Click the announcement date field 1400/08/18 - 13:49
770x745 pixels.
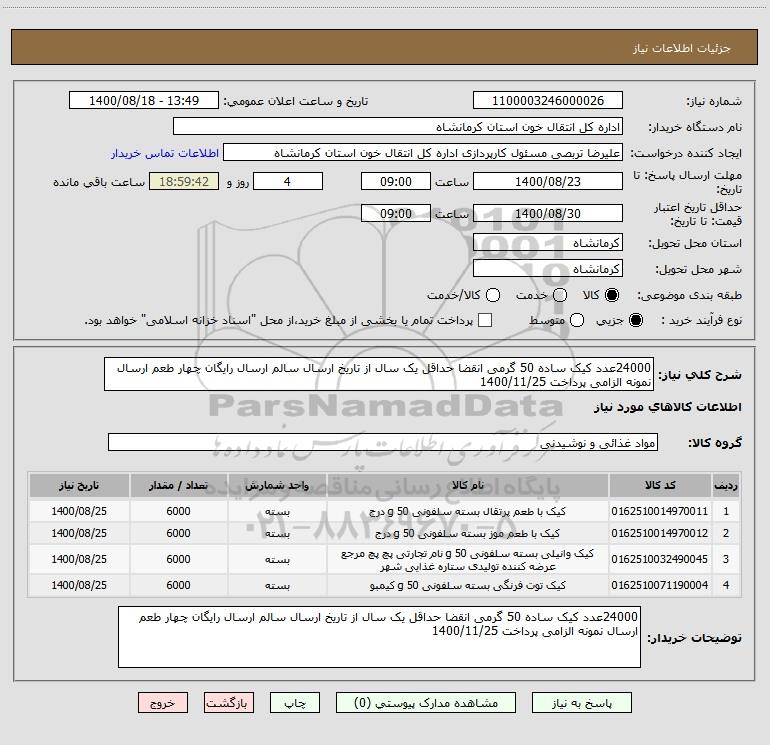click(144, 101)
